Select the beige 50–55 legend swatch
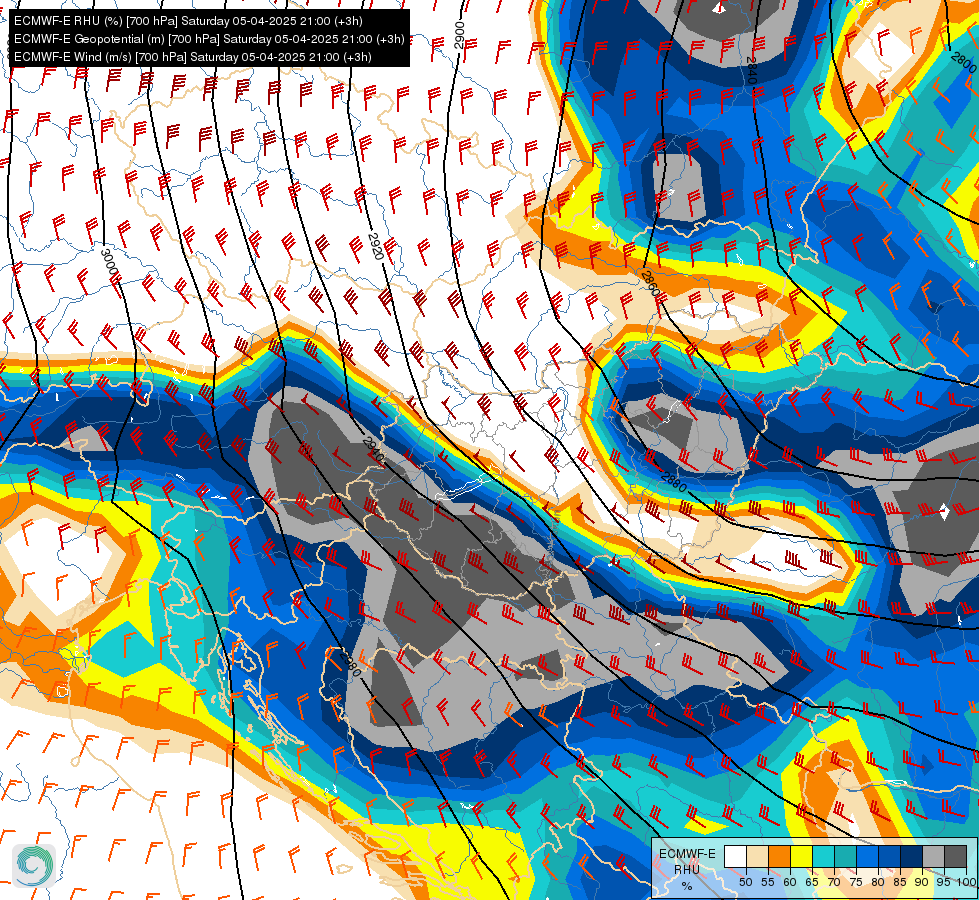Viewport: 979px width, 900px height. [x=757, y=857]
